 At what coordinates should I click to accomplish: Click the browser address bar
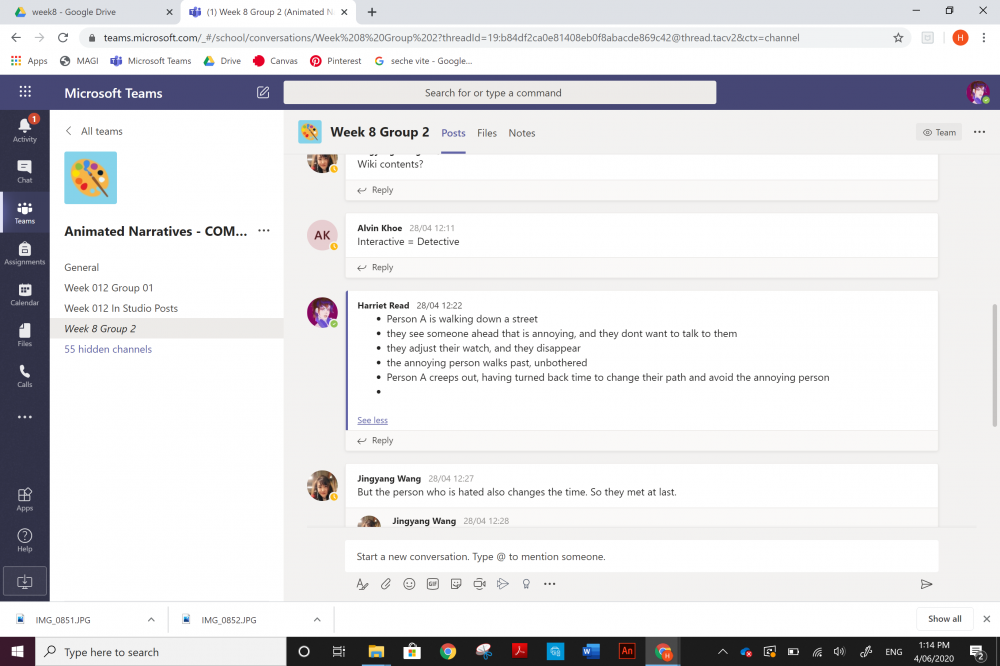pos(485,38)
